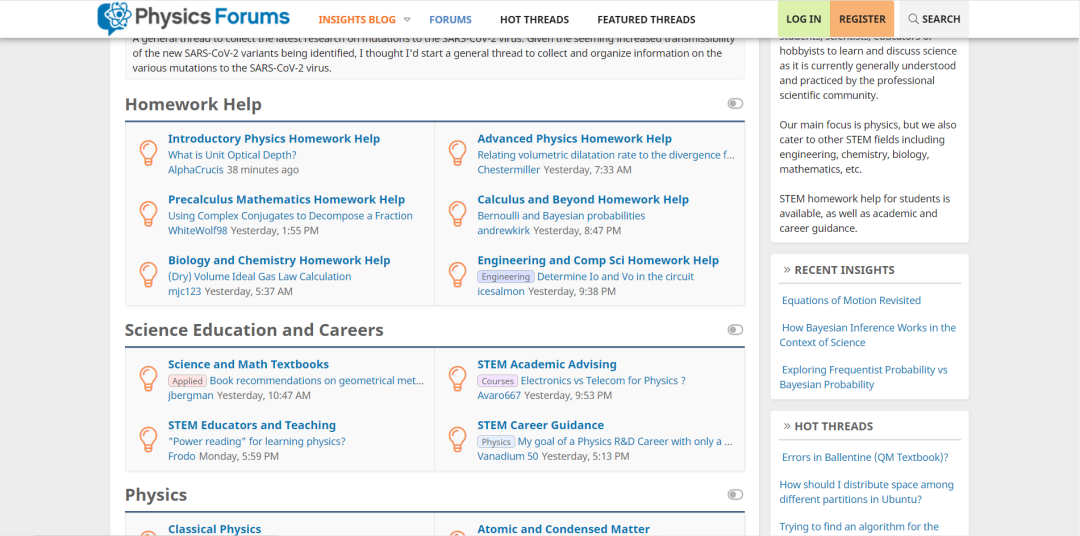
Task: Open the Forums navigation tab
Action: click(x=450, y=19)
